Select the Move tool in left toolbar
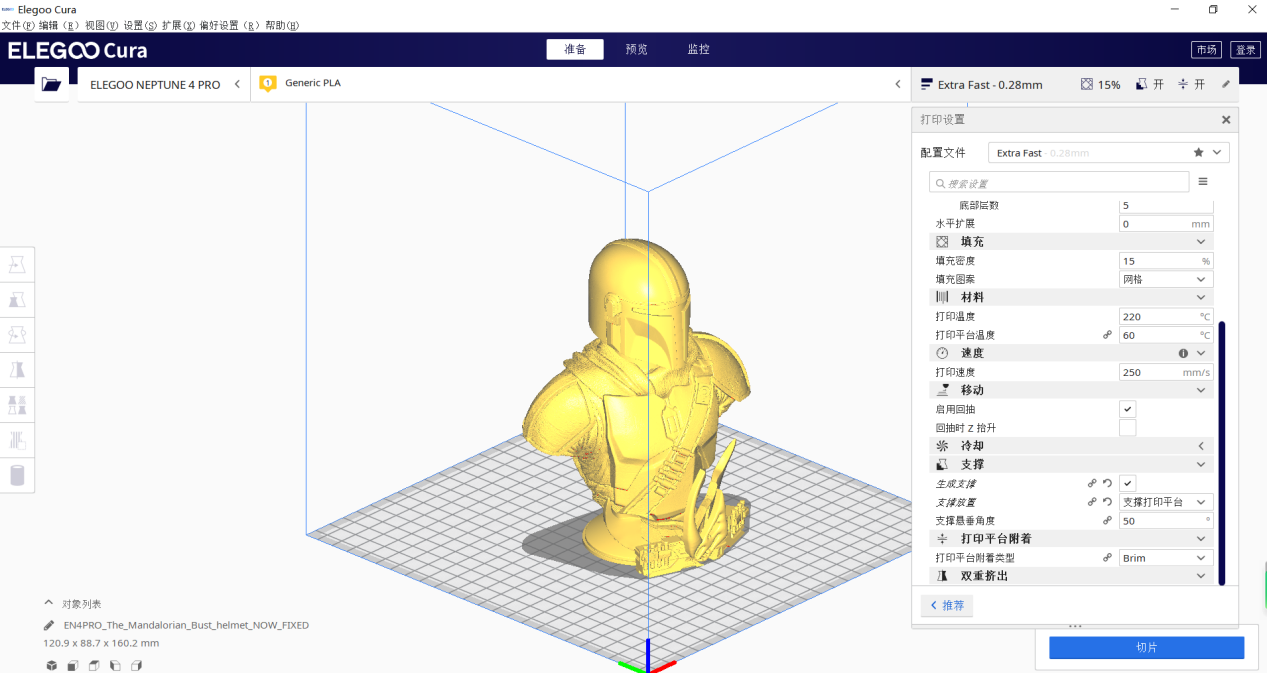 tap(17, 265)
